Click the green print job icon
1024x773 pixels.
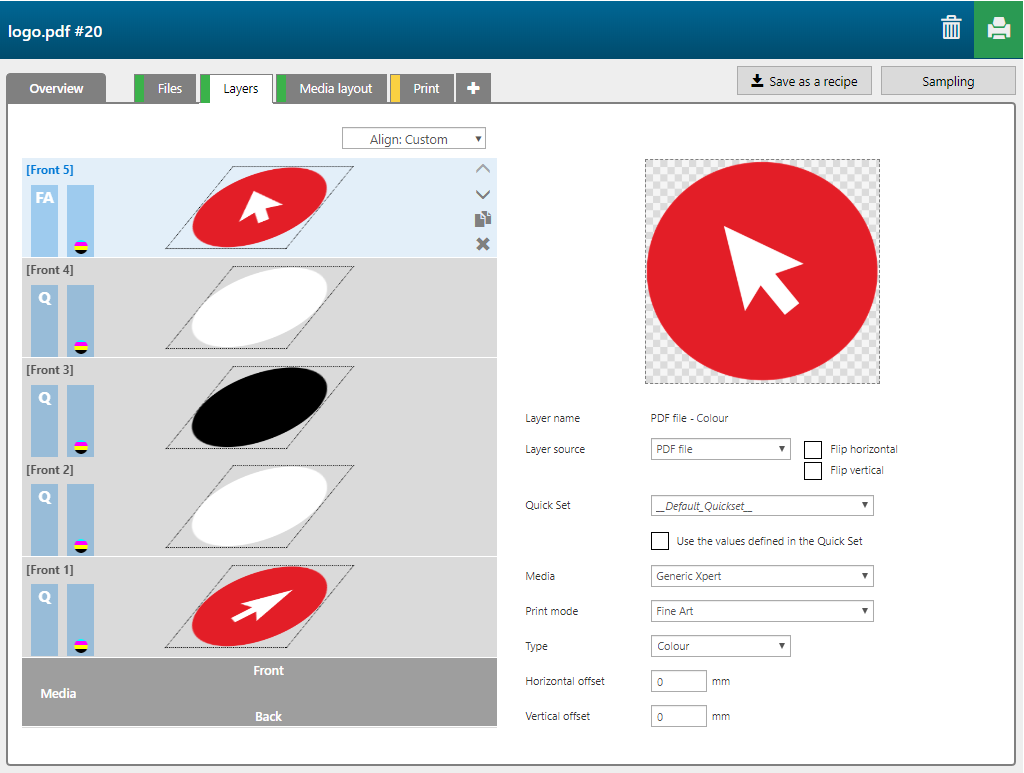point(999,29)
